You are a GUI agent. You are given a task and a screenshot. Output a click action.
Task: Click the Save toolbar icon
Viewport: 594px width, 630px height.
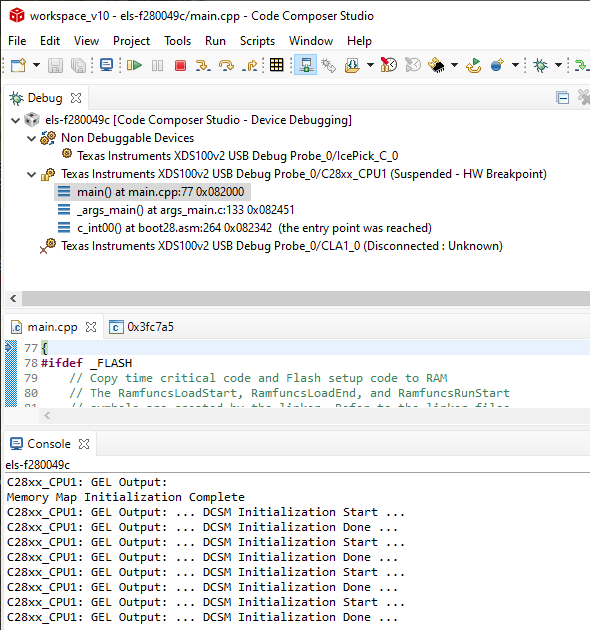tap(55, 65)
